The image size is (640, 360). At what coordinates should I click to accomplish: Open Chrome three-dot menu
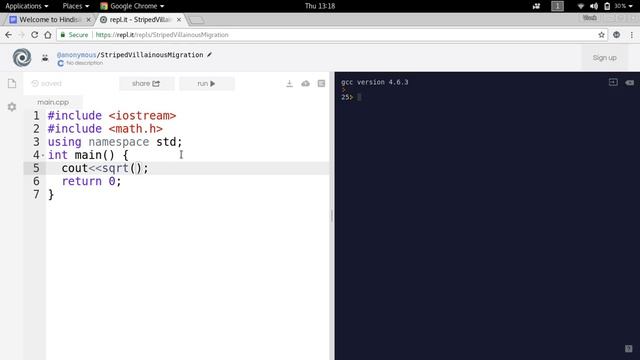tap(631, 35)
